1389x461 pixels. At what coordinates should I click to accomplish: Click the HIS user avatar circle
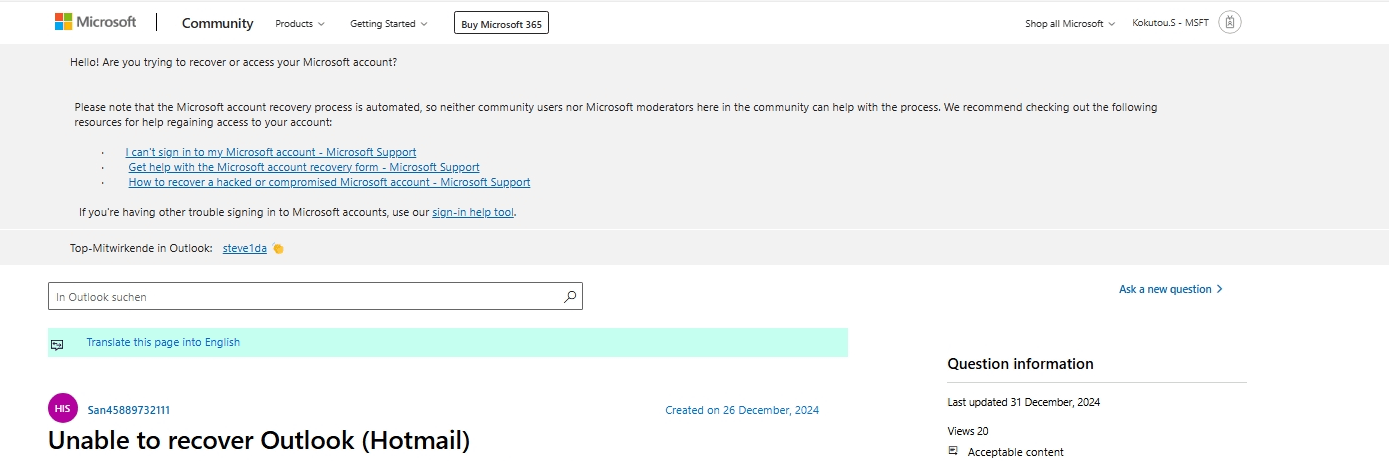pyautogui.click(x=63, y=408)
